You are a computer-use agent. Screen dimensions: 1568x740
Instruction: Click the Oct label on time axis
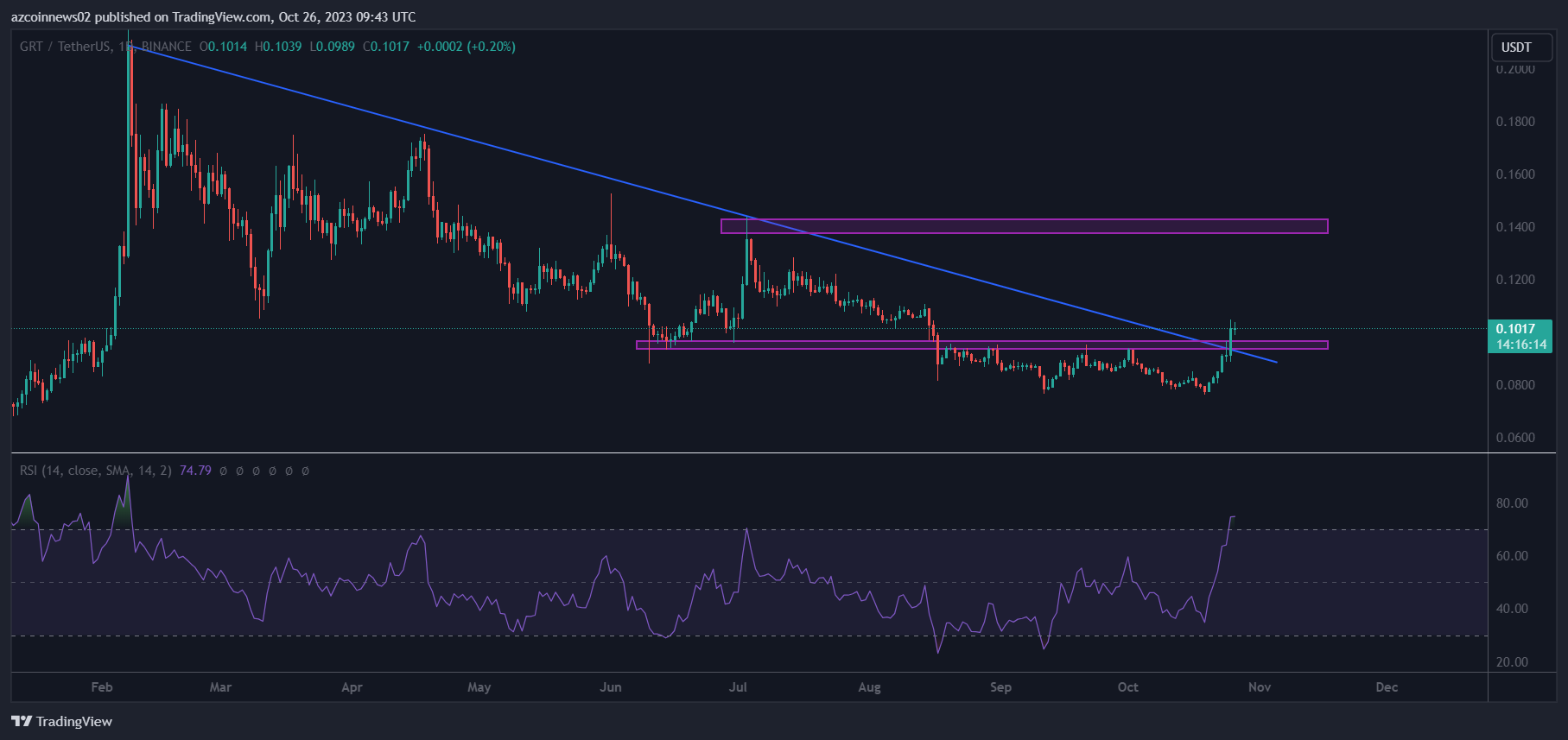coord(1128,687)
